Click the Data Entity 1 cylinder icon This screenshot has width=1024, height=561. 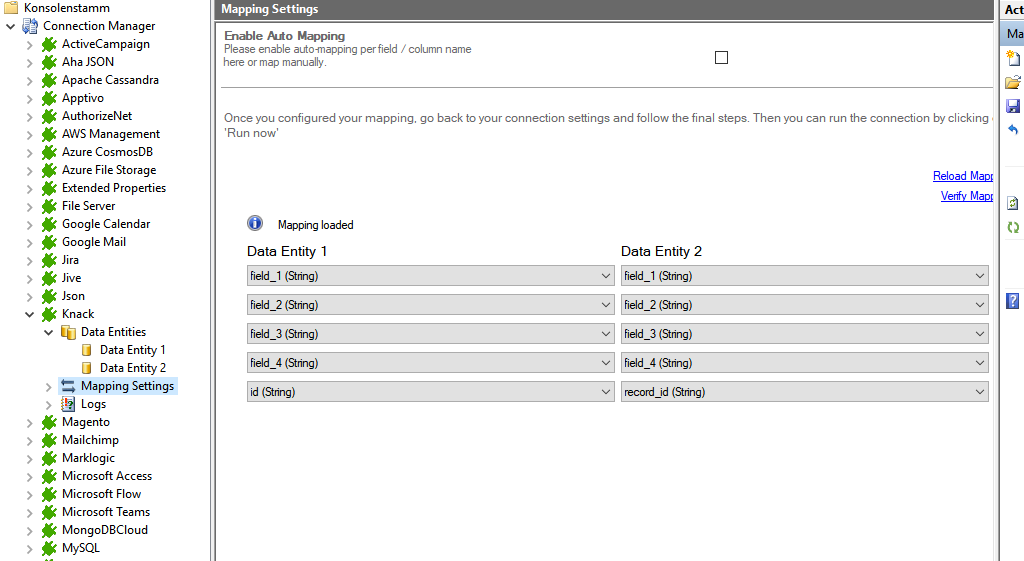point(87,350)
